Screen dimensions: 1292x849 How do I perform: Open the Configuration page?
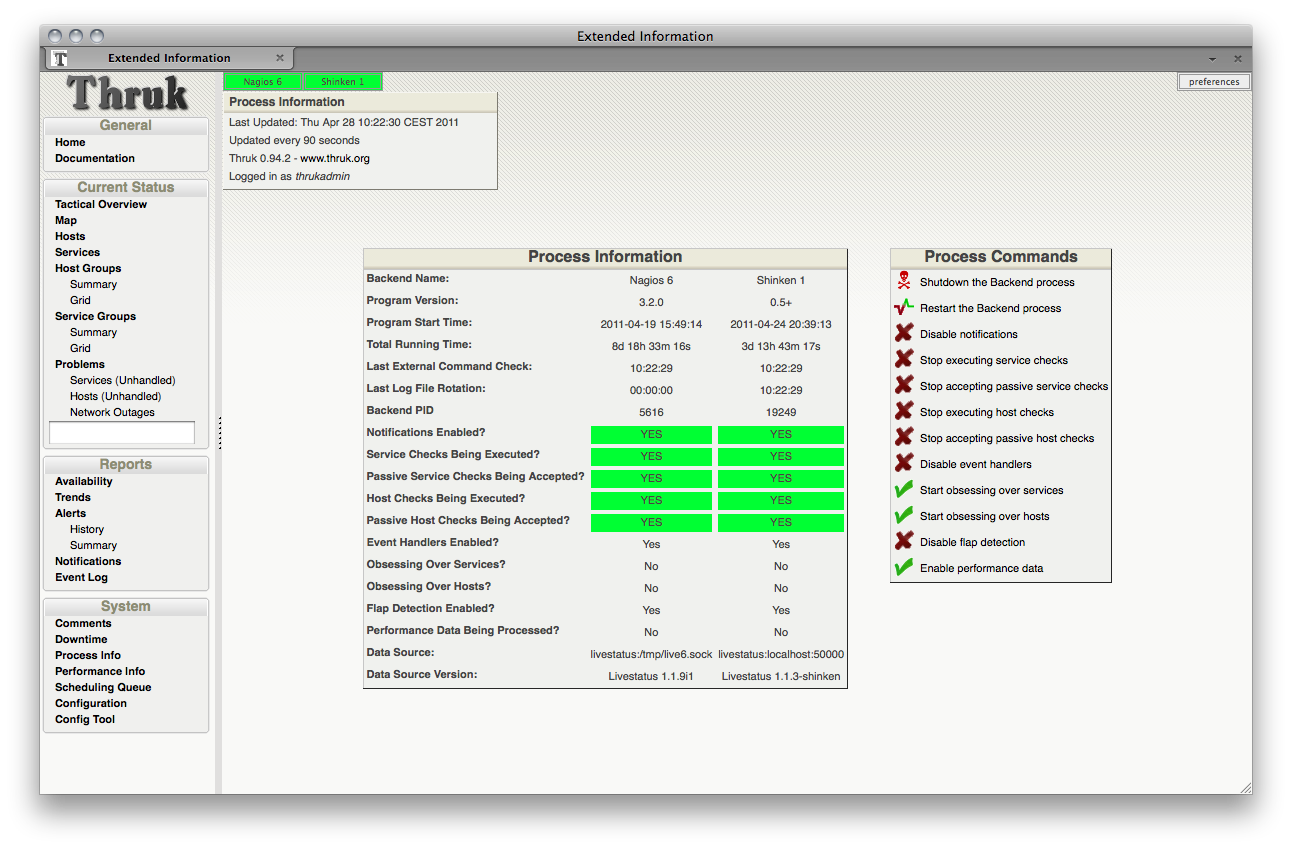[x=91, y=703]
